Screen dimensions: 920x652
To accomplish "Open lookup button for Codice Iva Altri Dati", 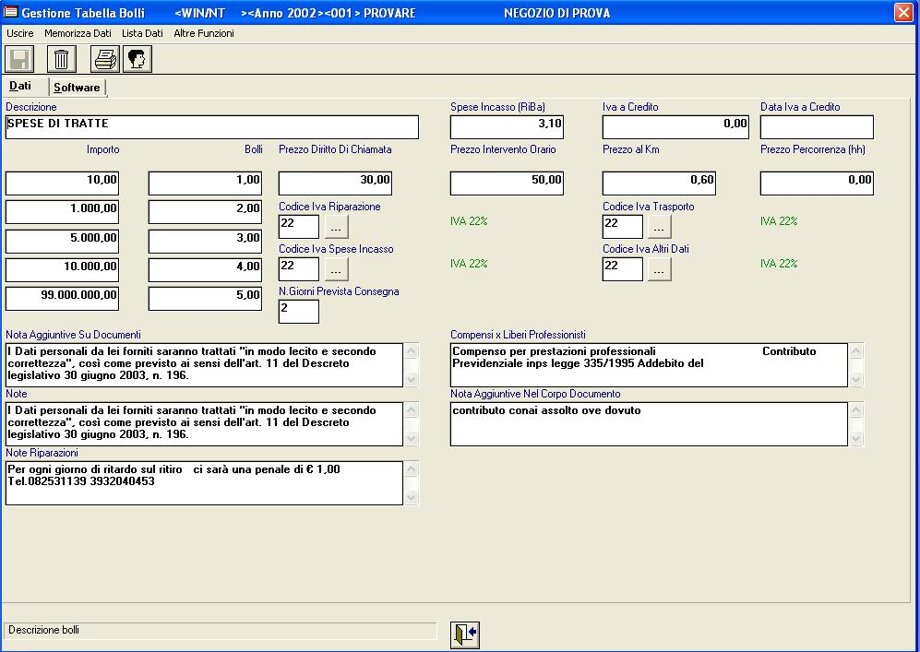I will point(659,269).
